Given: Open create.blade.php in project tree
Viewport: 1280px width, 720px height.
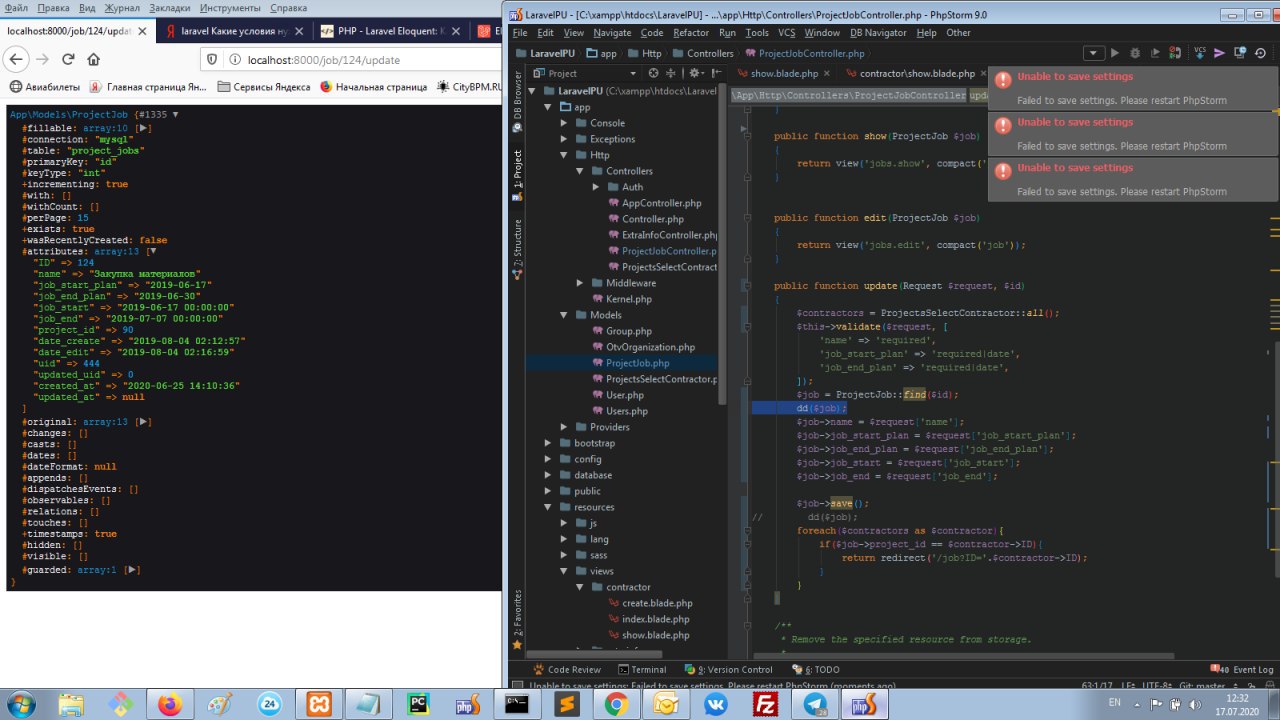Looking at the screenshot, I should pos(656,603).
